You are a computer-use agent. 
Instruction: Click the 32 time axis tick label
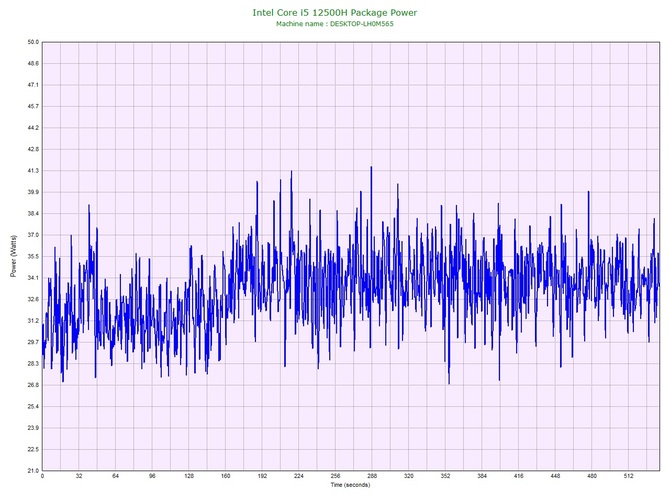click(79, 476)
